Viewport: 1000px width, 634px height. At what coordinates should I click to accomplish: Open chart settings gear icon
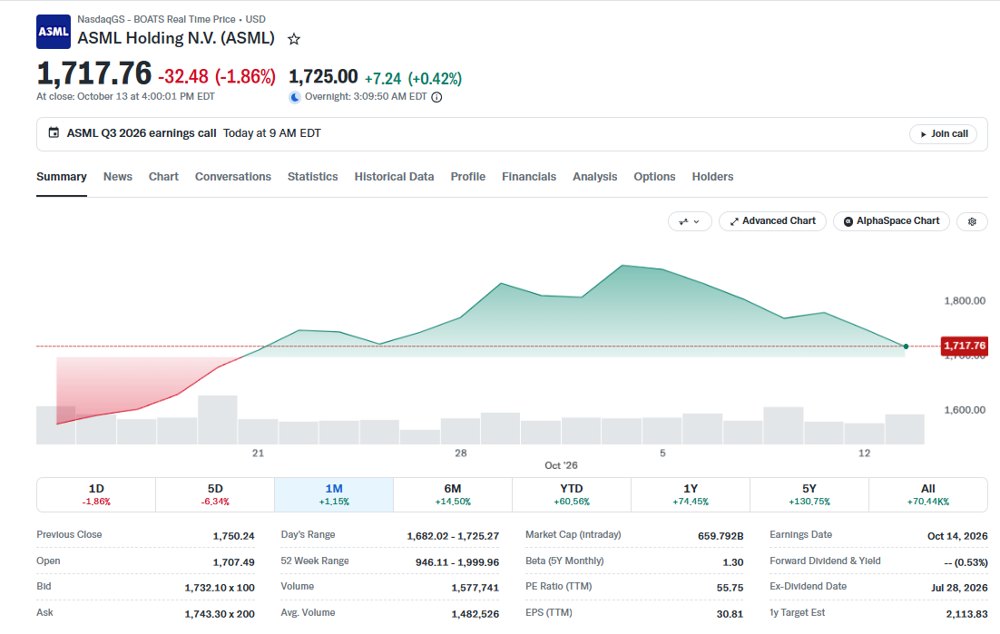(972, 221)
